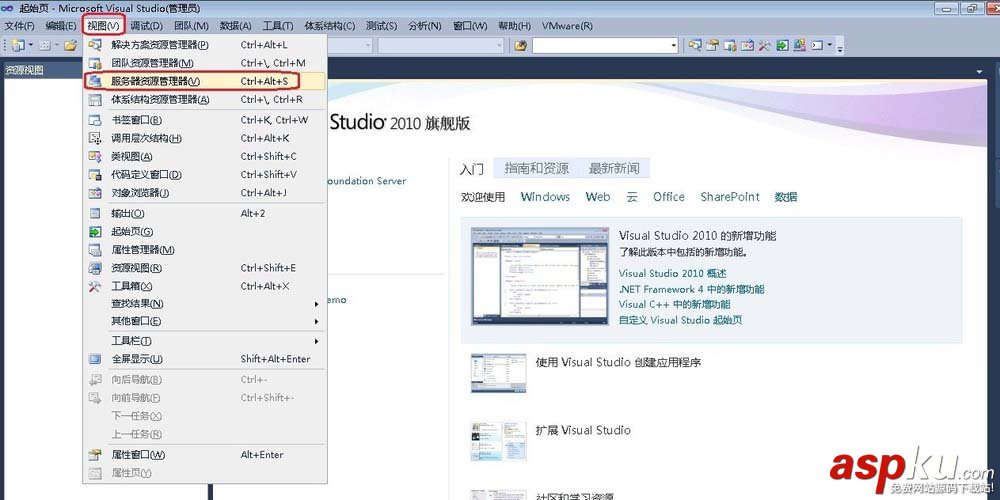
Task: Choose 全屏显示(U) from the menu
Action: tap(205, 359)
